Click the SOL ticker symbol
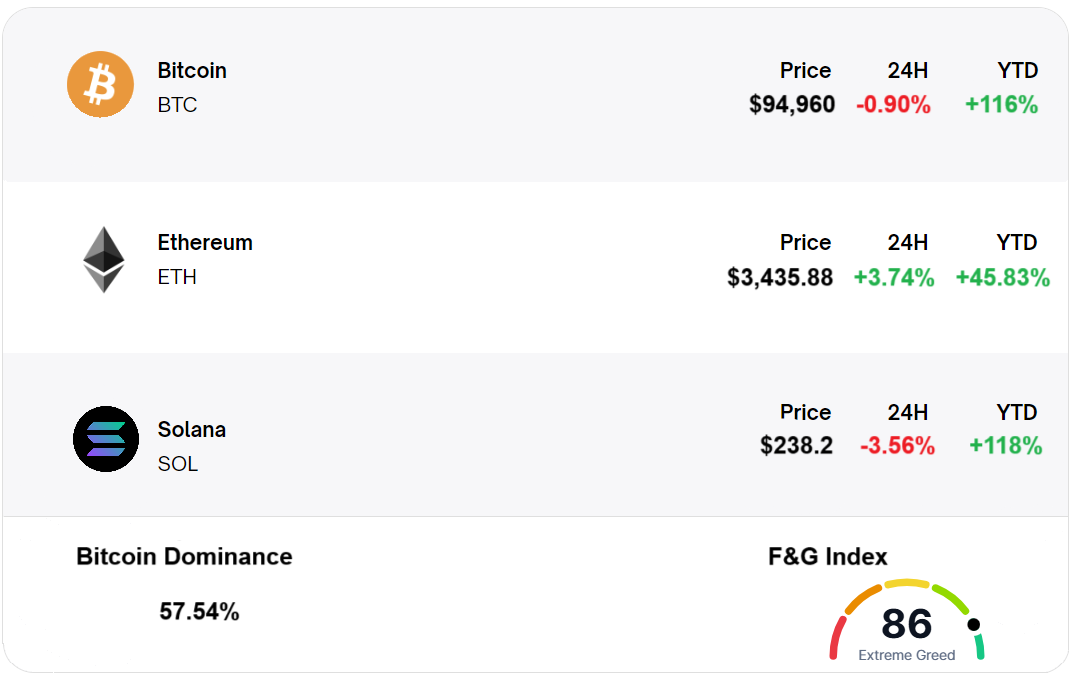Screen dimensions: 1071x677 pyautogui.click(x=178, y=464)
